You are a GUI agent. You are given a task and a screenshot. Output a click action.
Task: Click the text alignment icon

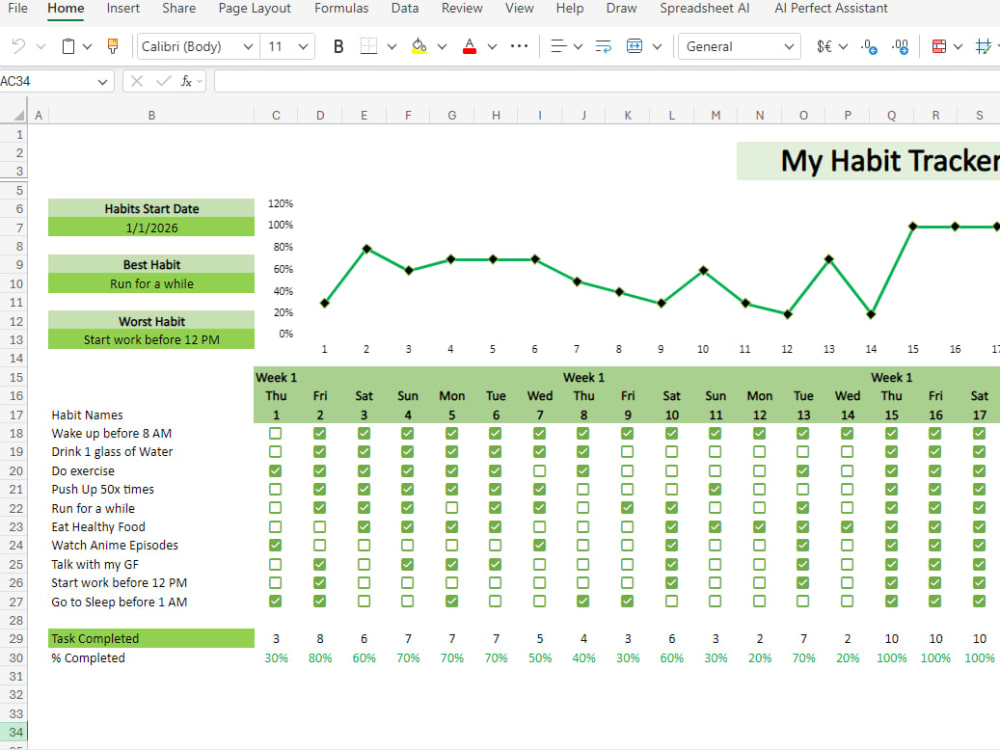[559, 46]
